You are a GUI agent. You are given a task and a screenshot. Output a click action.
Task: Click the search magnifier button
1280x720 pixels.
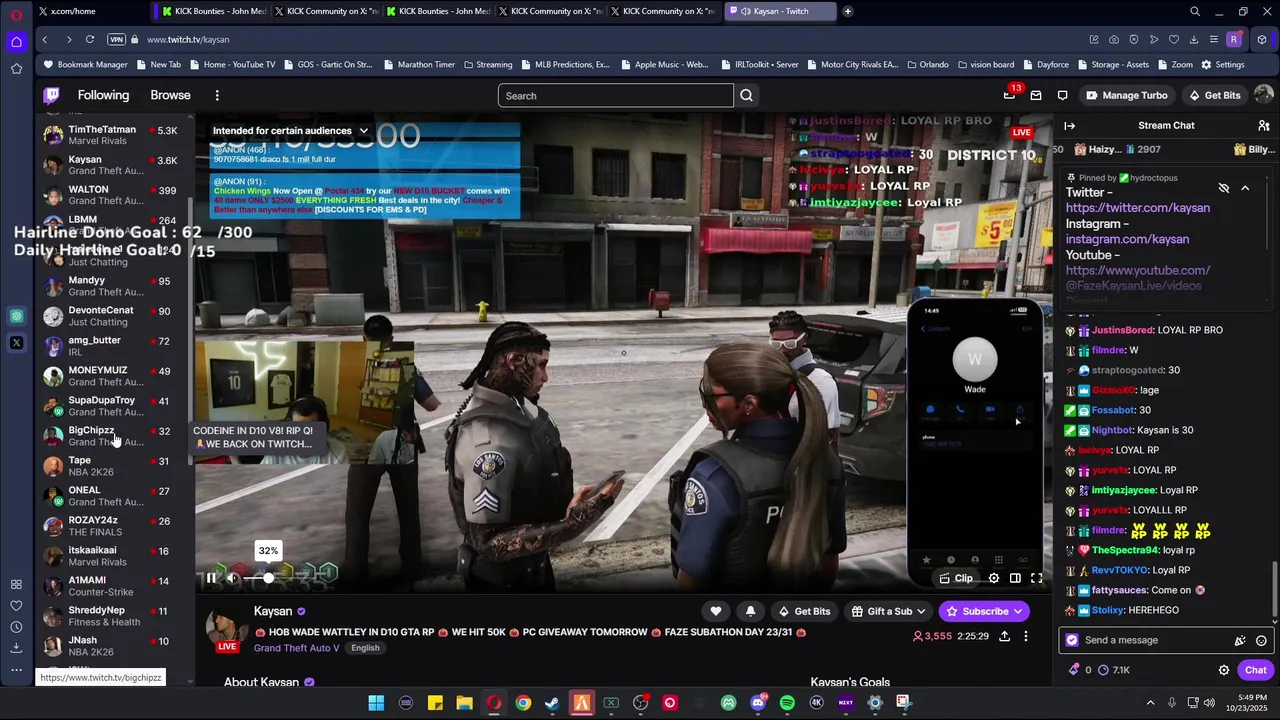(746, 96)
